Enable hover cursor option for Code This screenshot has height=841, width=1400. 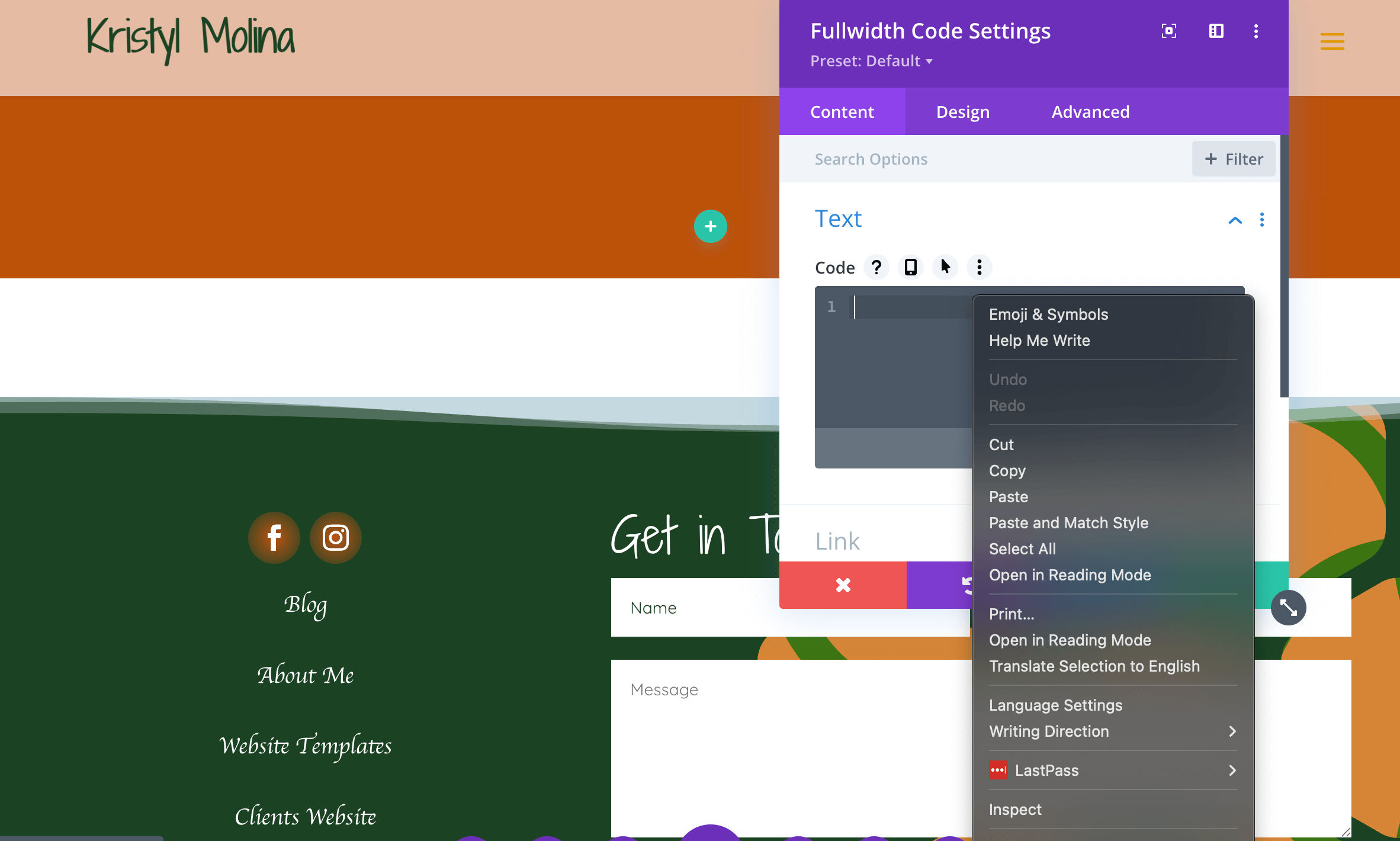point(945,267)
